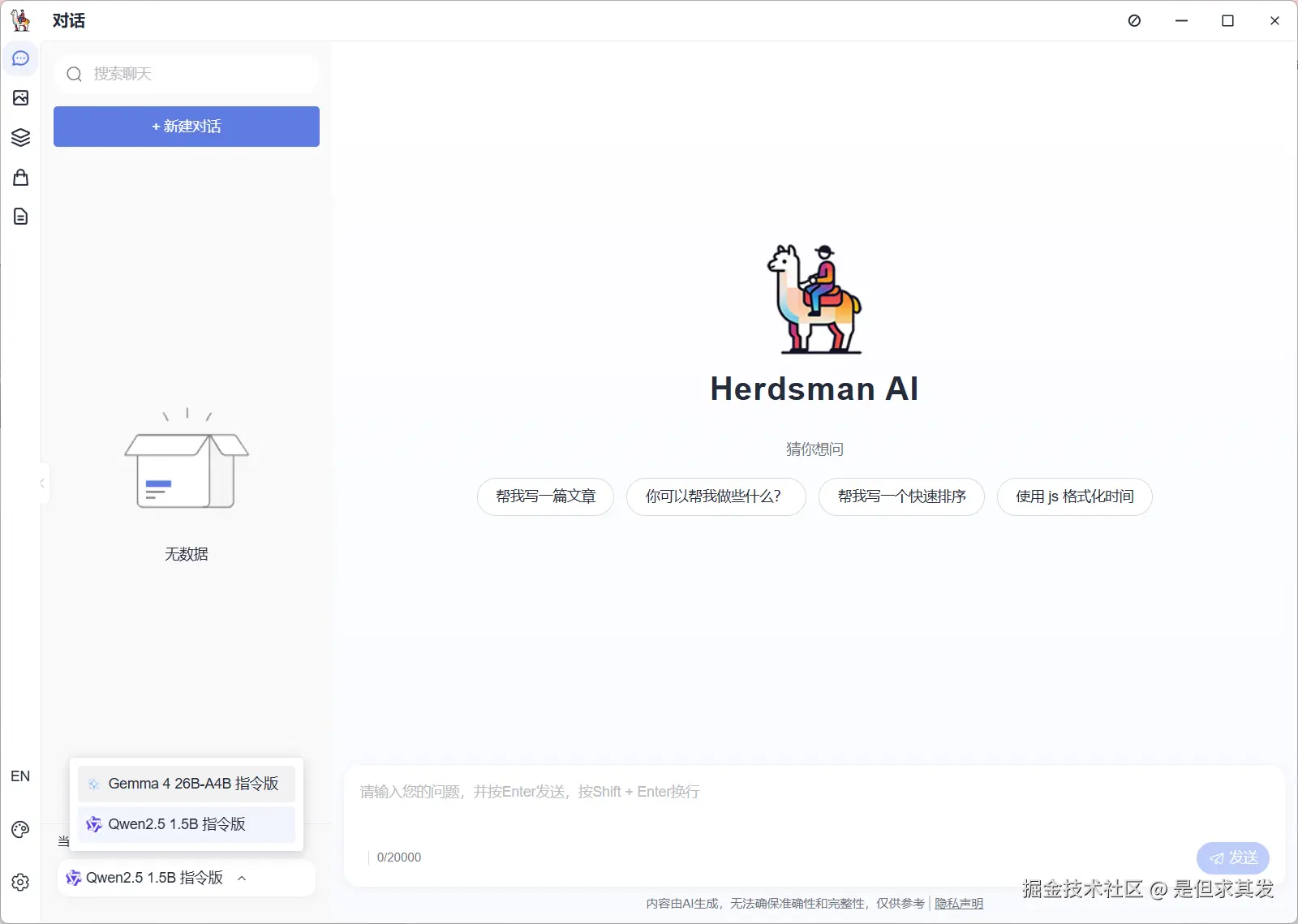This screenshot has width=1298, height=924.
Task: Click the 发送 send button
Action: click(x=1231, y=857)
